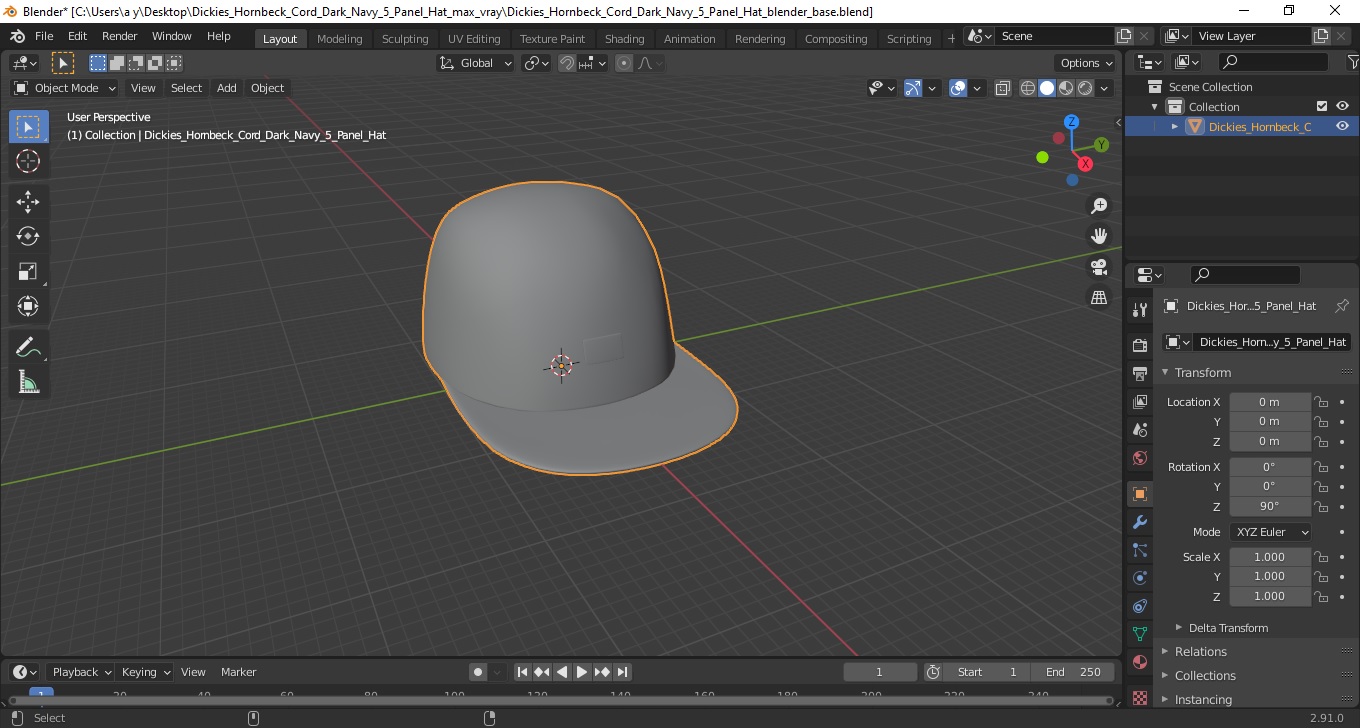Viewport: 1360px width, 728px height.
Task: Switch to rendered shading mode
Action: click(x=1085, y=88)
